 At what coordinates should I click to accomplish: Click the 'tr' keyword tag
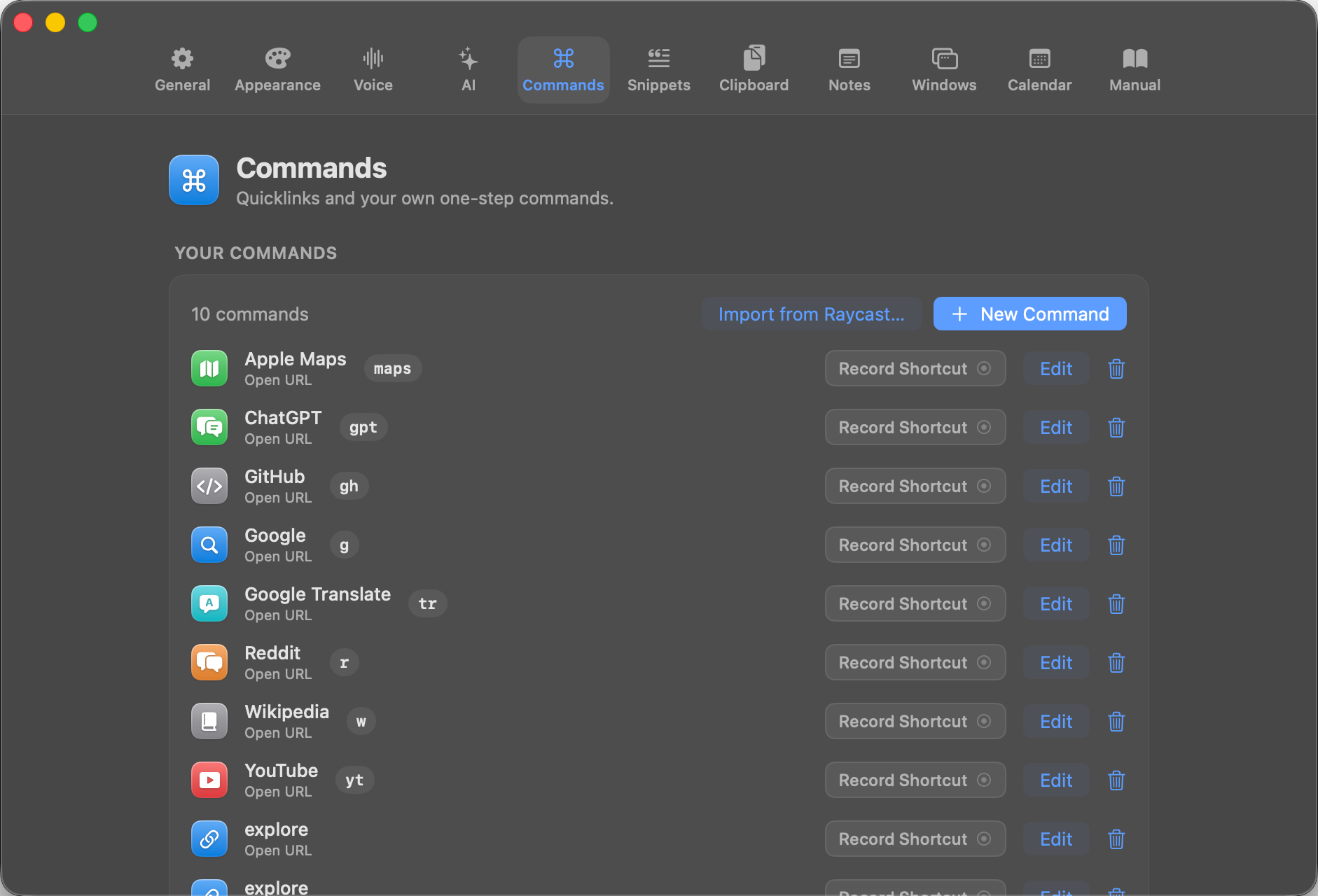427,604
